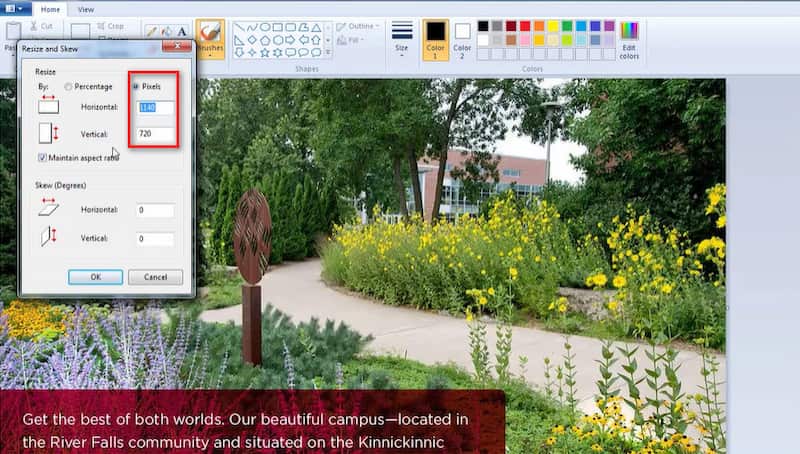The image size is (800, 454).
Task: Choose the Oval shape
Action: (x=265, y=27)
